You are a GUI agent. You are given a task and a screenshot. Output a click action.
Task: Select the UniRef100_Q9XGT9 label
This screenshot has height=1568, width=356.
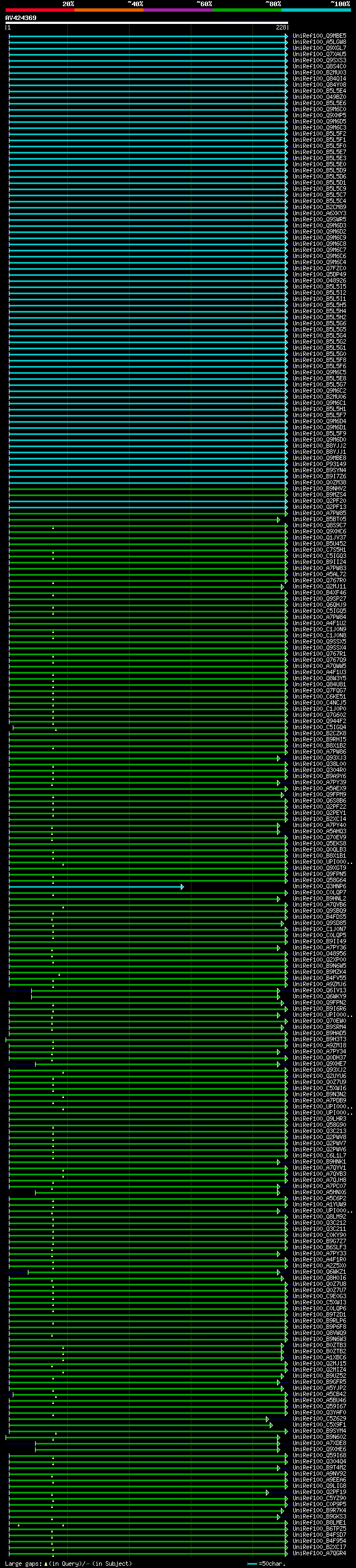point(319,868)
